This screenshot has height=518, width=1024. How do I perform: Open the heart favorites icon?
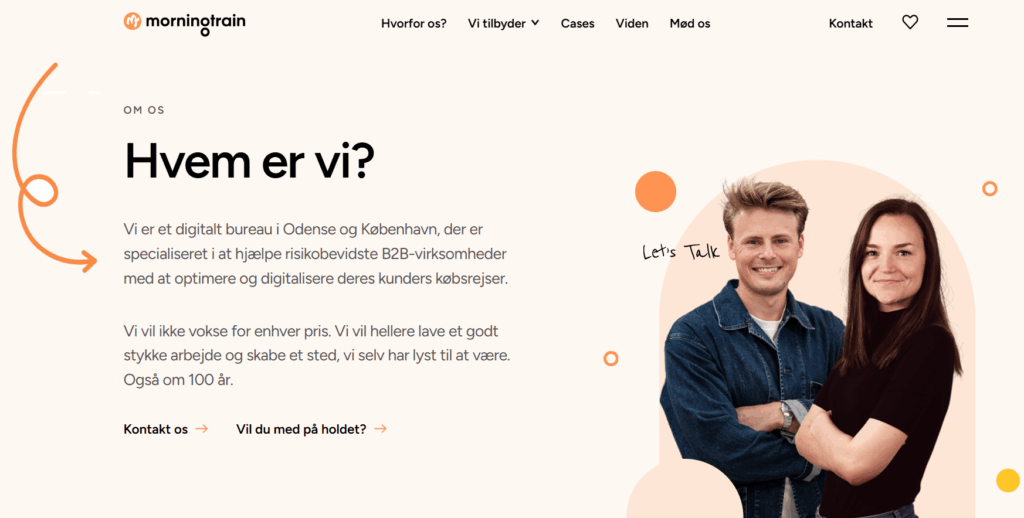tap(910, 23)
